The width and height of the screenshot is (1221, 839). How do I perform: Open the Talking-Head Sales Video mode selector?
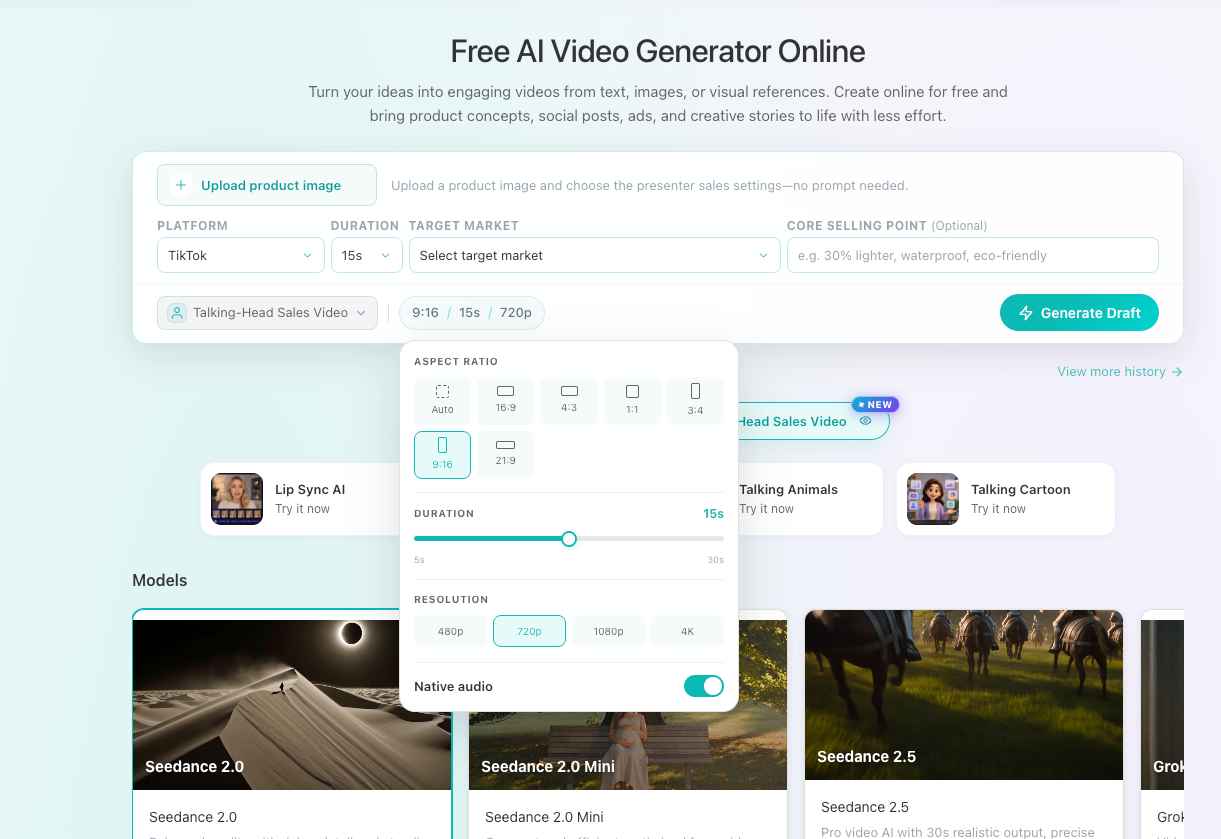point(267,313)
